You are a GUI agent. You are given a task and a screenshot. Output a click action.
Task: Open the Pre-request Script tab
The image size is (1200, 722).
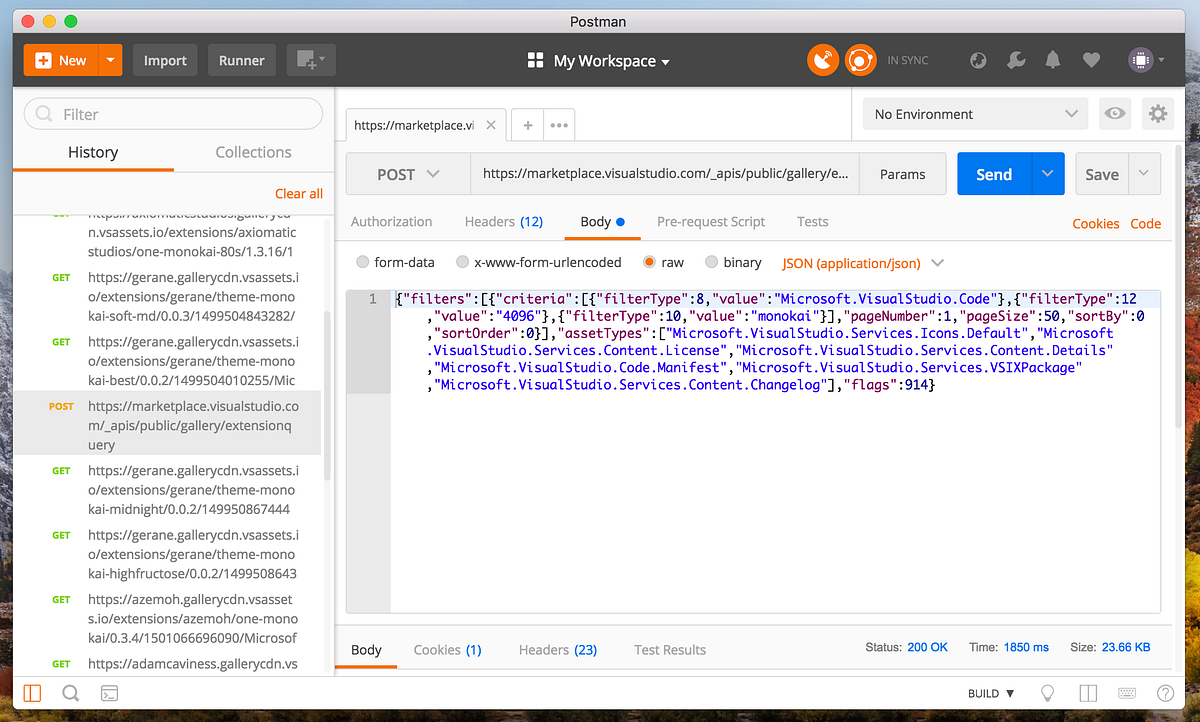click(710, 221)
